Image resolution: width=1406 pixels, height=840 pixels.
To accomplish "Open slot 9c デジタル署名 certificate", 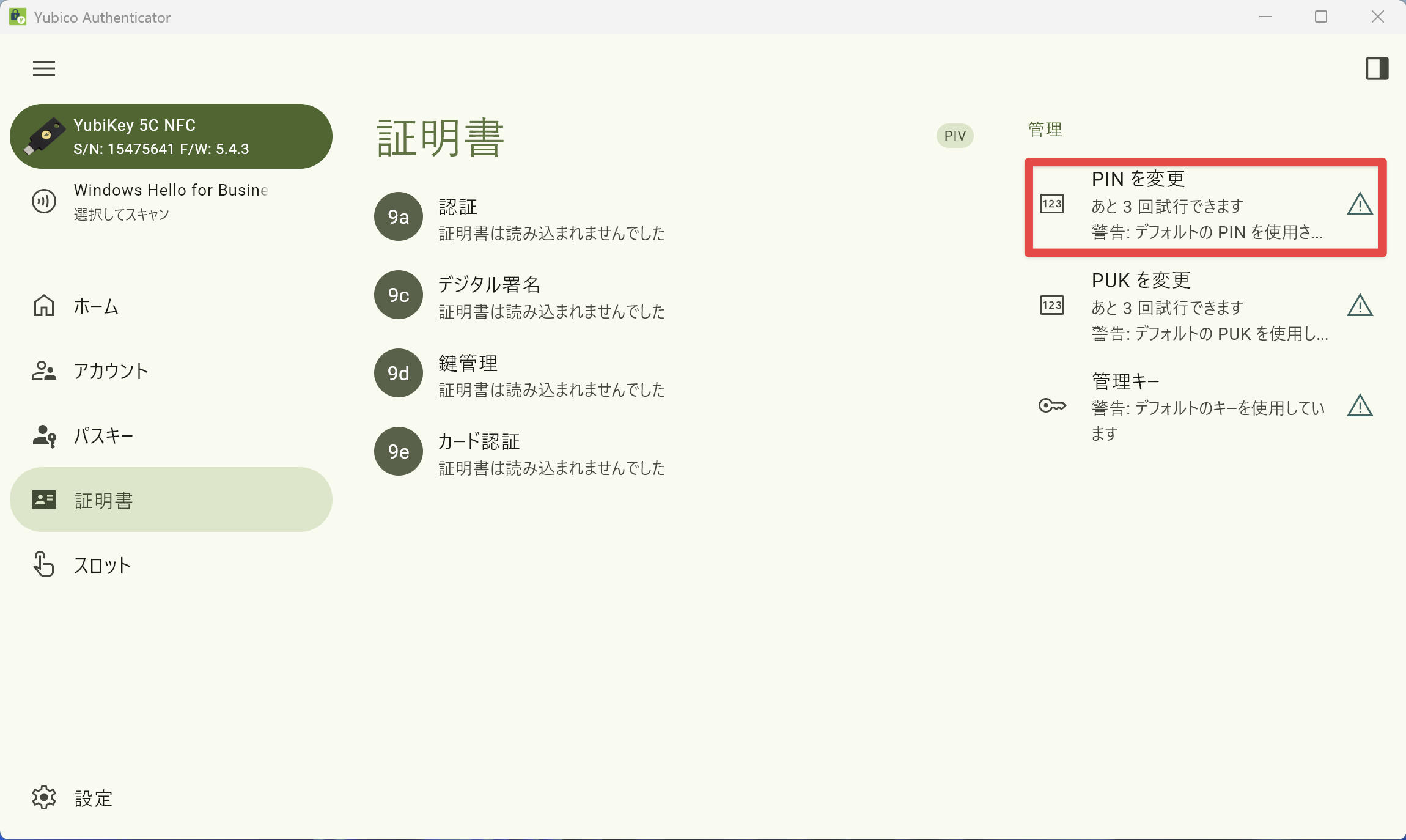I will [672, 295].
